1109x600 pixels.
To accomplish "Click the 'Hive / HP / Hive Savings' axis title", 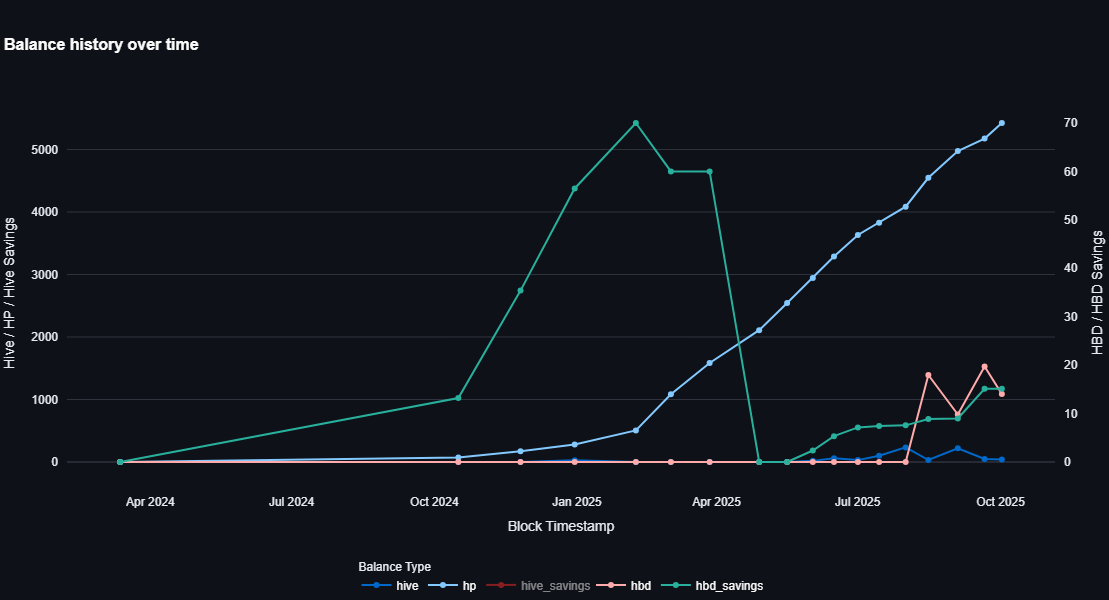I will [11, 292].
